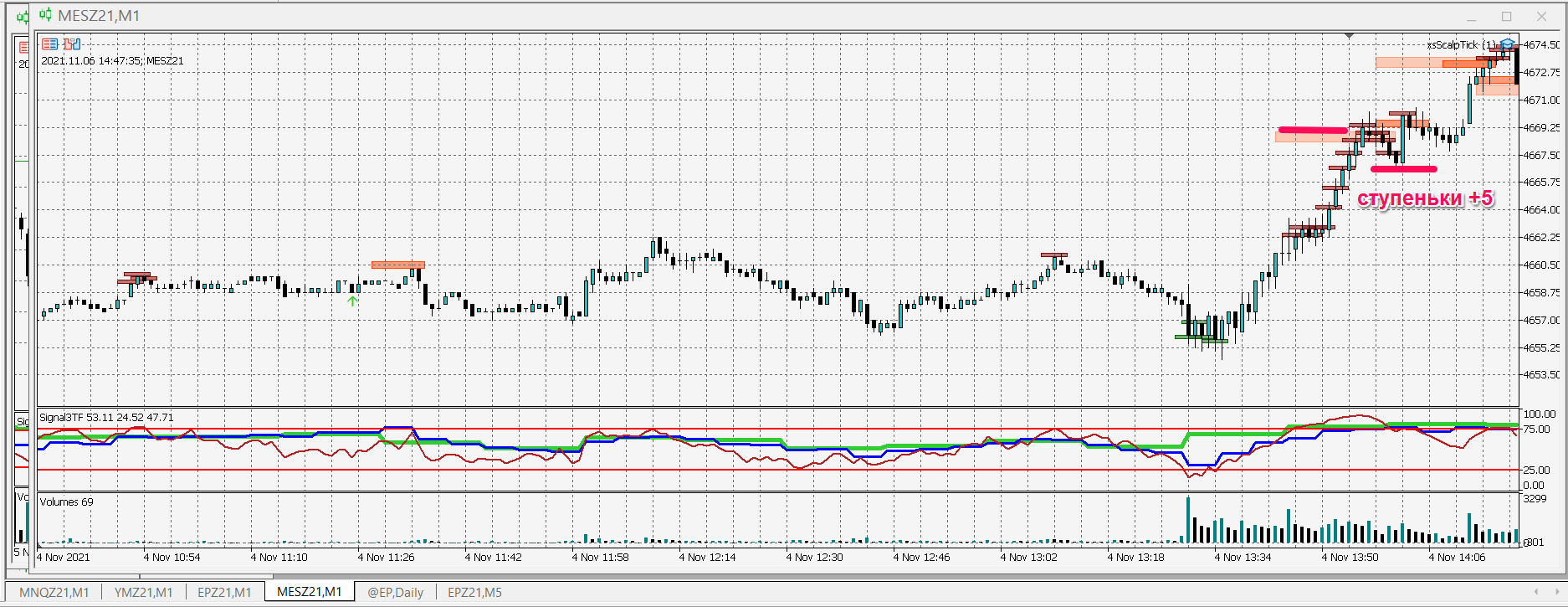Click the 'ступеньки +5' chart annotation

click(x=1425, y=198)
